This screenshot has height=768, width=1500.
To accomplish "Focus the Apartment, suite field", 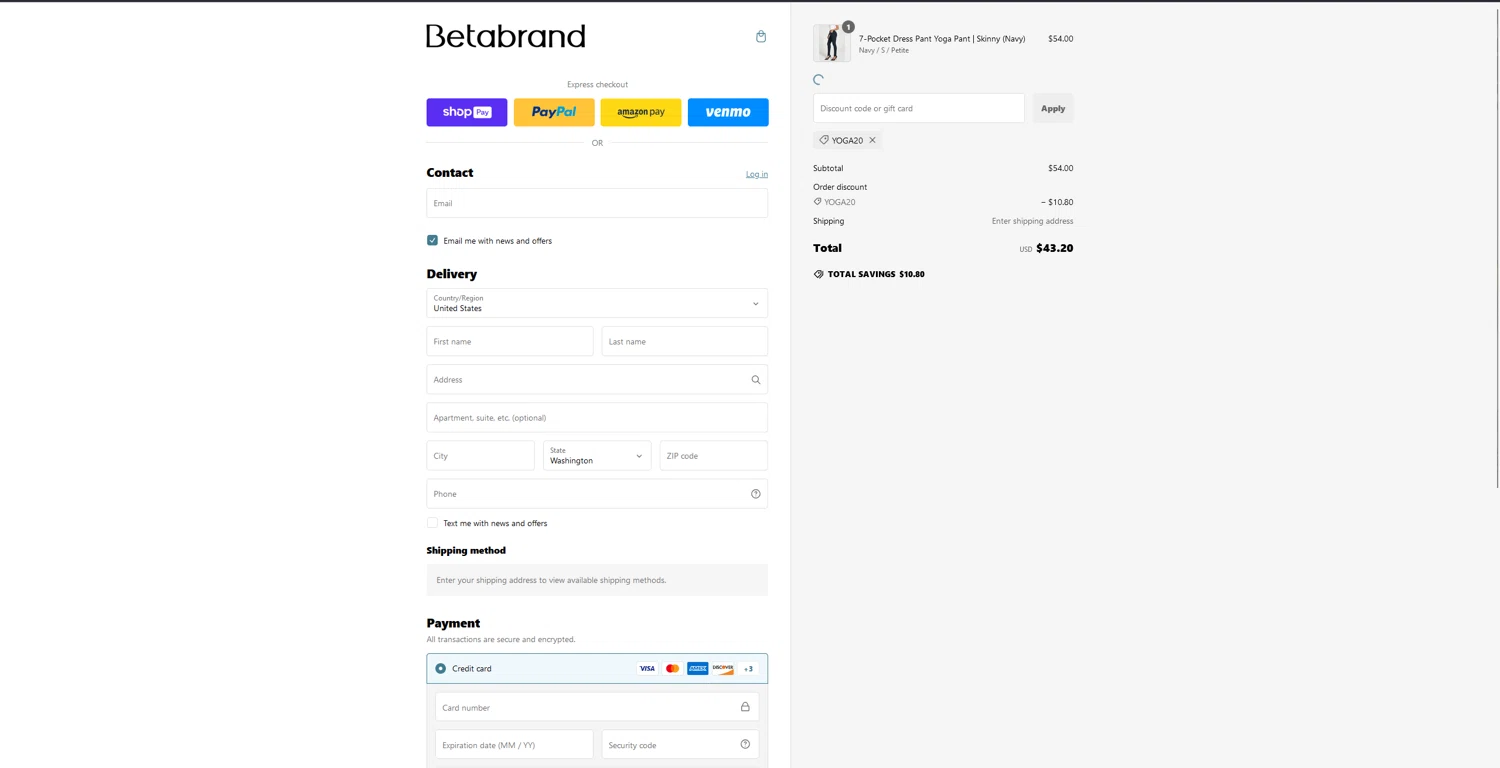I will click(x=597, y=418).
